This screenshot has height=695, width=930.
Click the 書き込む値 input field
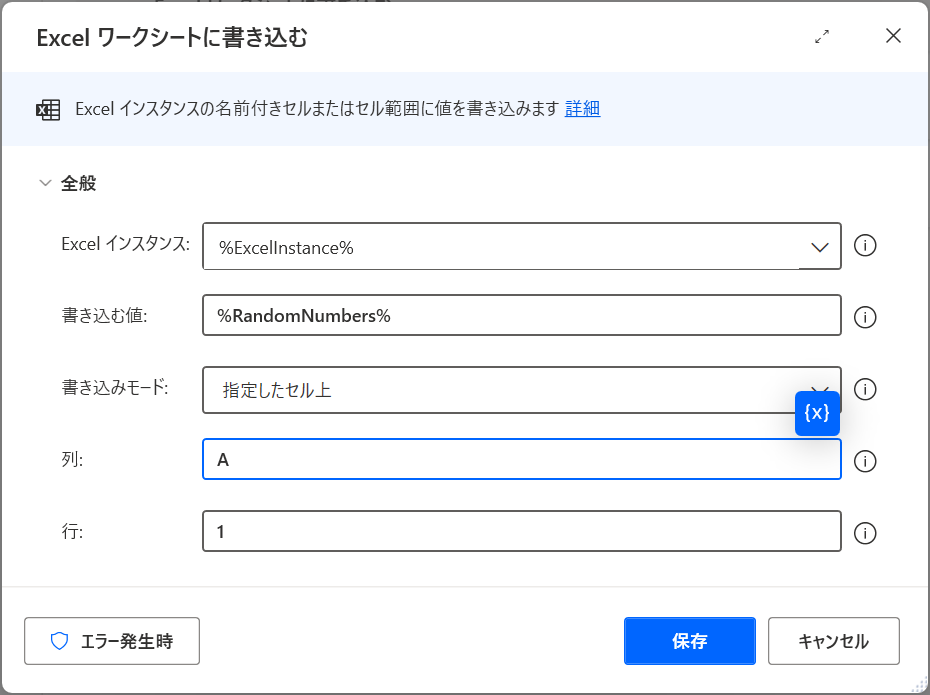[521, 316]
